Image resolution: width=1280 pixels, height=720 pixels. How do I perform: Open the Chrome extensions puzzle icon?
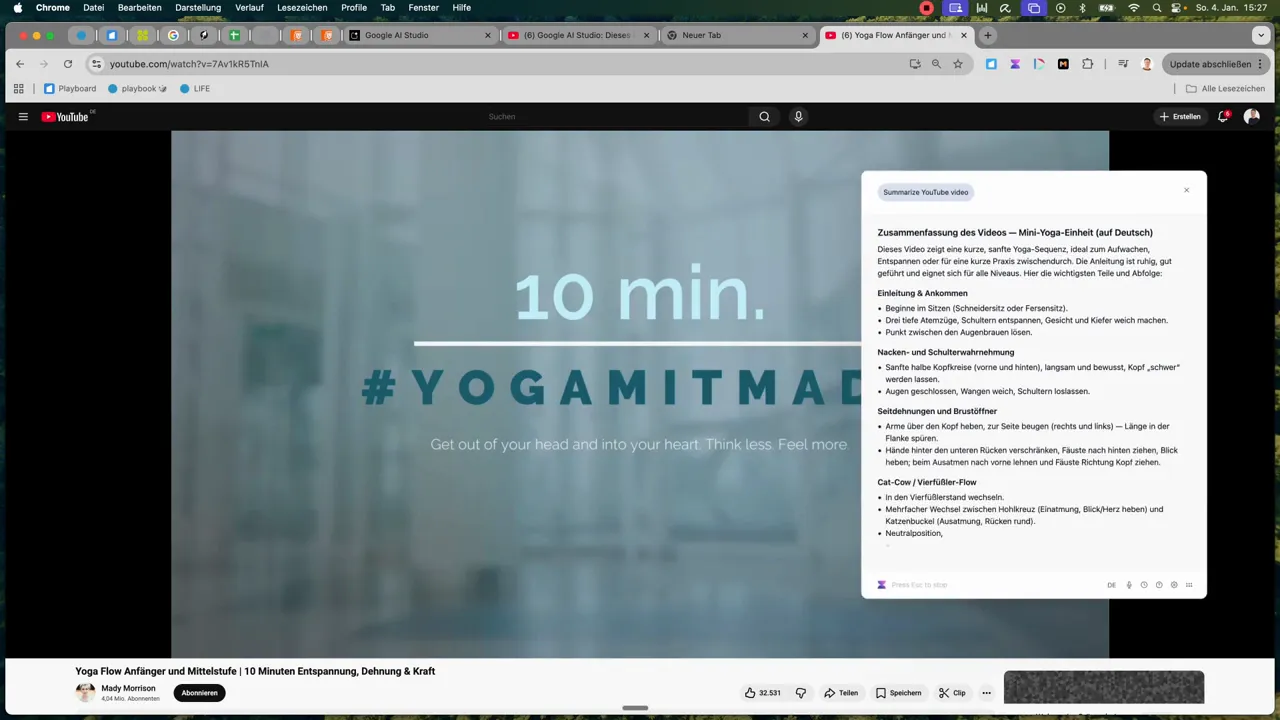[1087, 64]
